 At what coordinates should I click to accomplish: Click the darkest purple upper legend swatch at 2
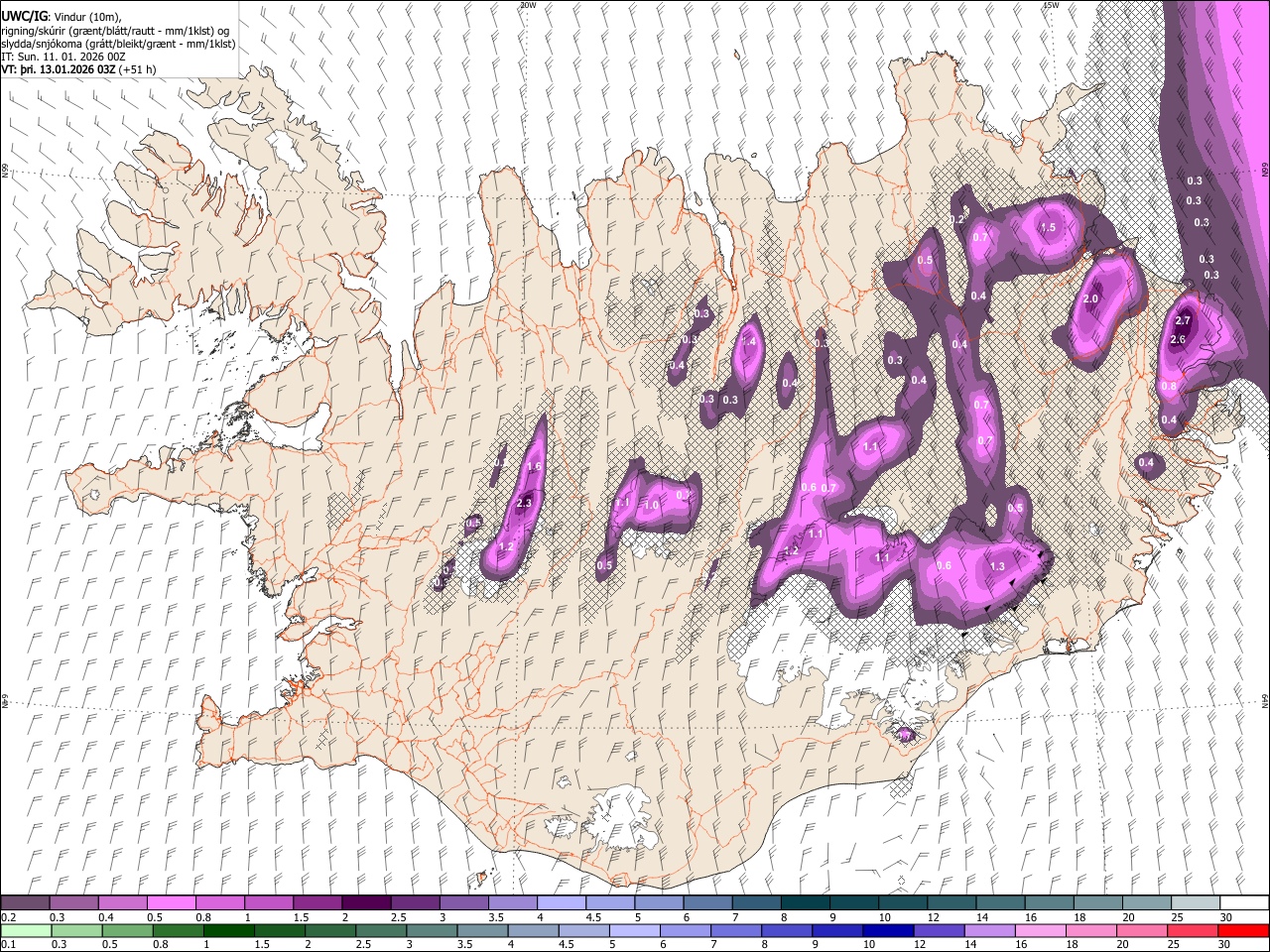click(365, 903)
